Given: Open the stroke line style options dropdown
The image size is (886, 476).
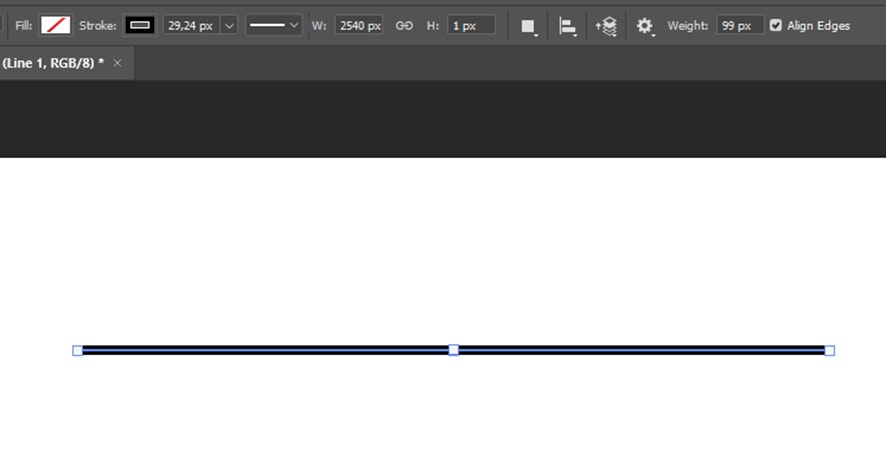Looking at the screenshot, I should [x=273, y=25].
